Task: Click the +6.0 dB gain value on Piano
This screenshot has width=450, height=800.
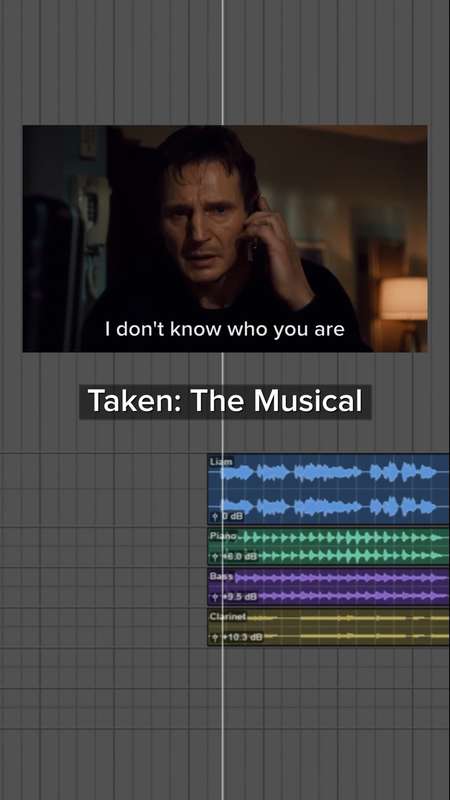Action: click(239, 556)
